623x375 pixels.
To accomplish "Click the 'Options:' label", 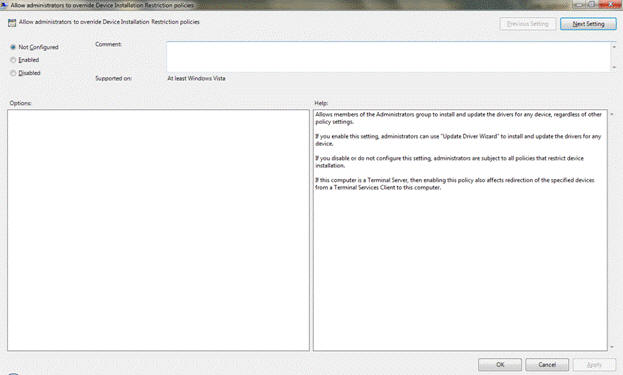I will [21, 103].
